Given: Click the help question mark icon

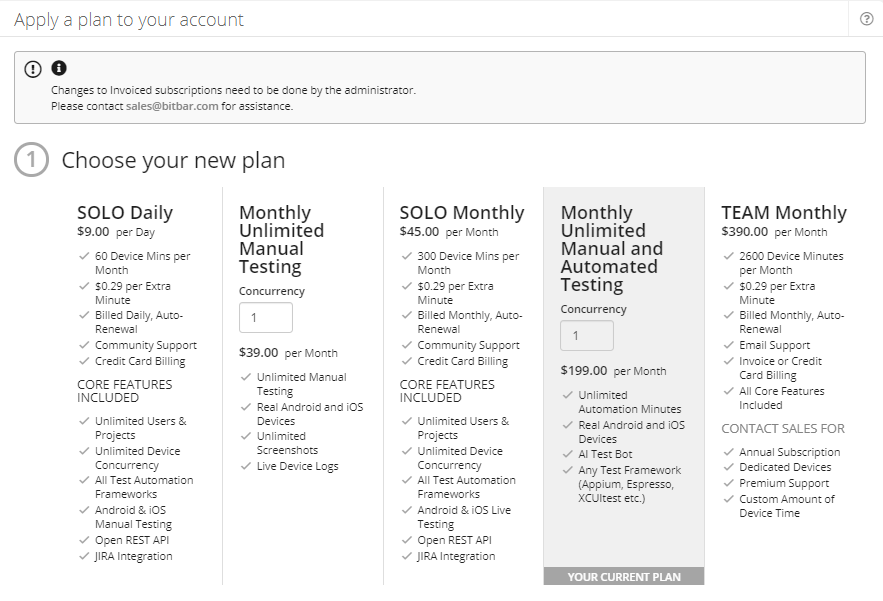Looking at the screenshot, I should [x=867, y=18].
